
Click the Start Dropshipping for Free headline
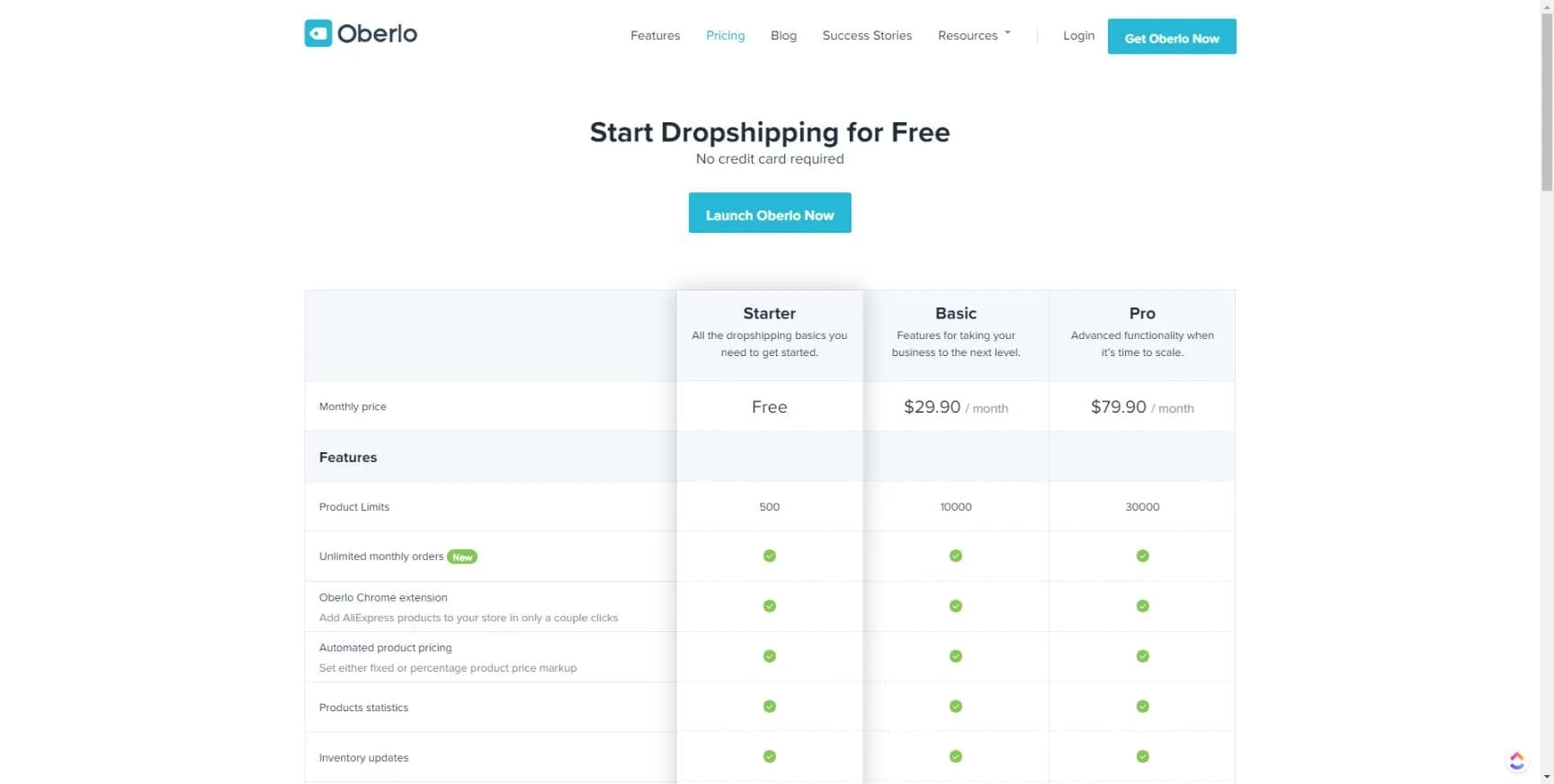click(770, 132)
